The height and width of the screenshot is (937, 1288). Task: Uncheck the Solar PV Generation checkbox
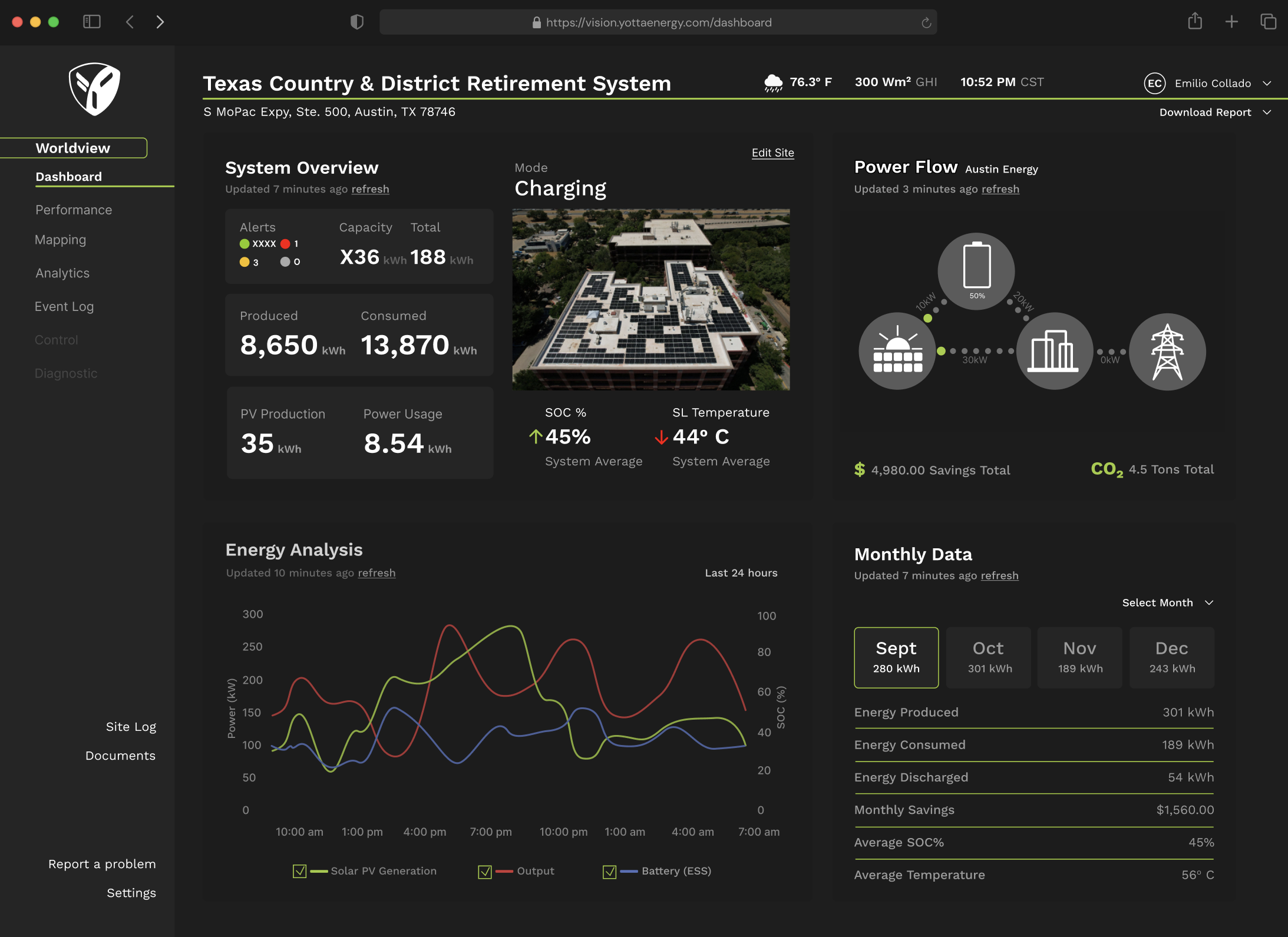[299, 871]
